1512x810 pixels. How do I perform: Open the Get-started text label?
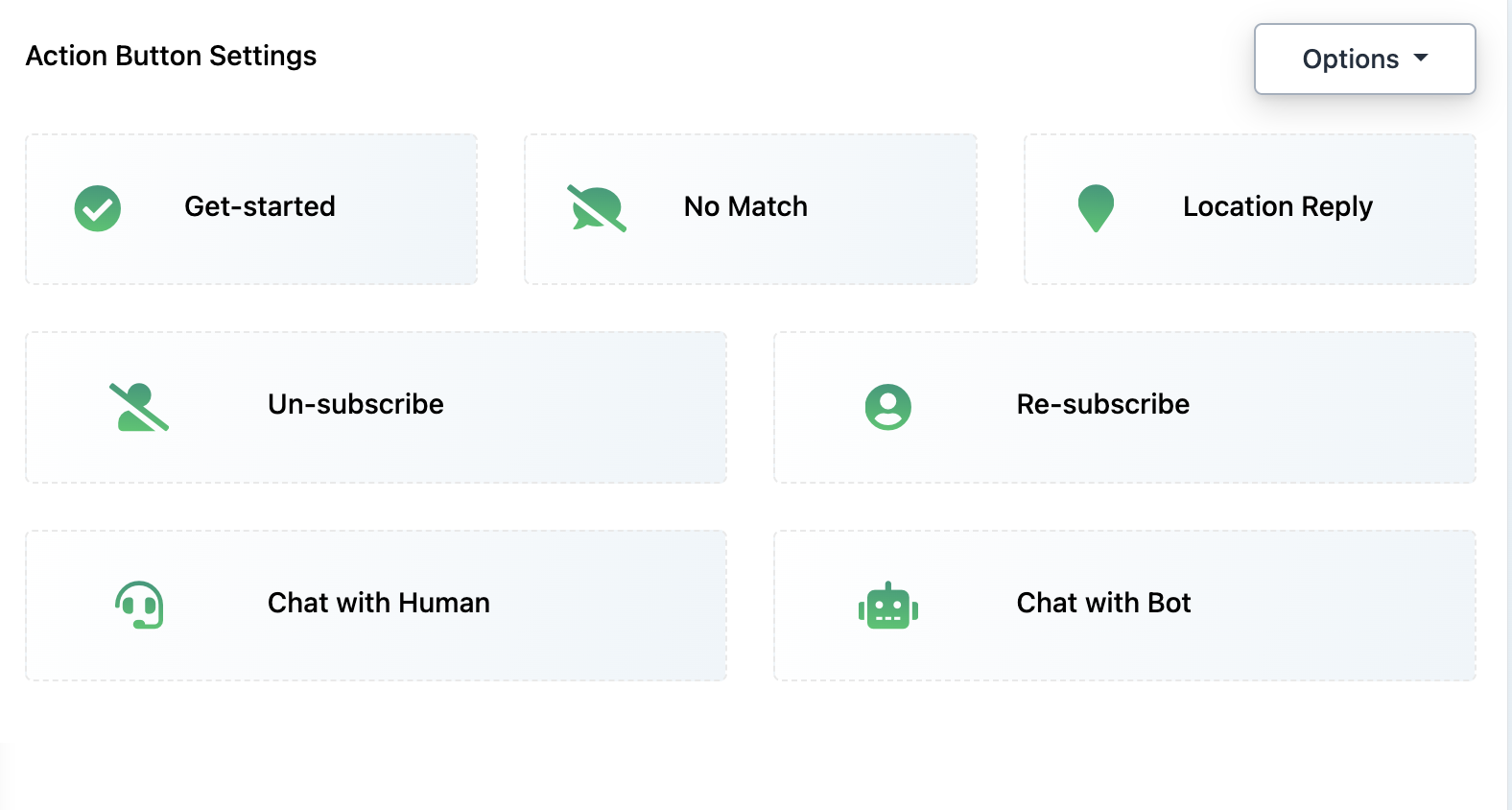point(260,206)
